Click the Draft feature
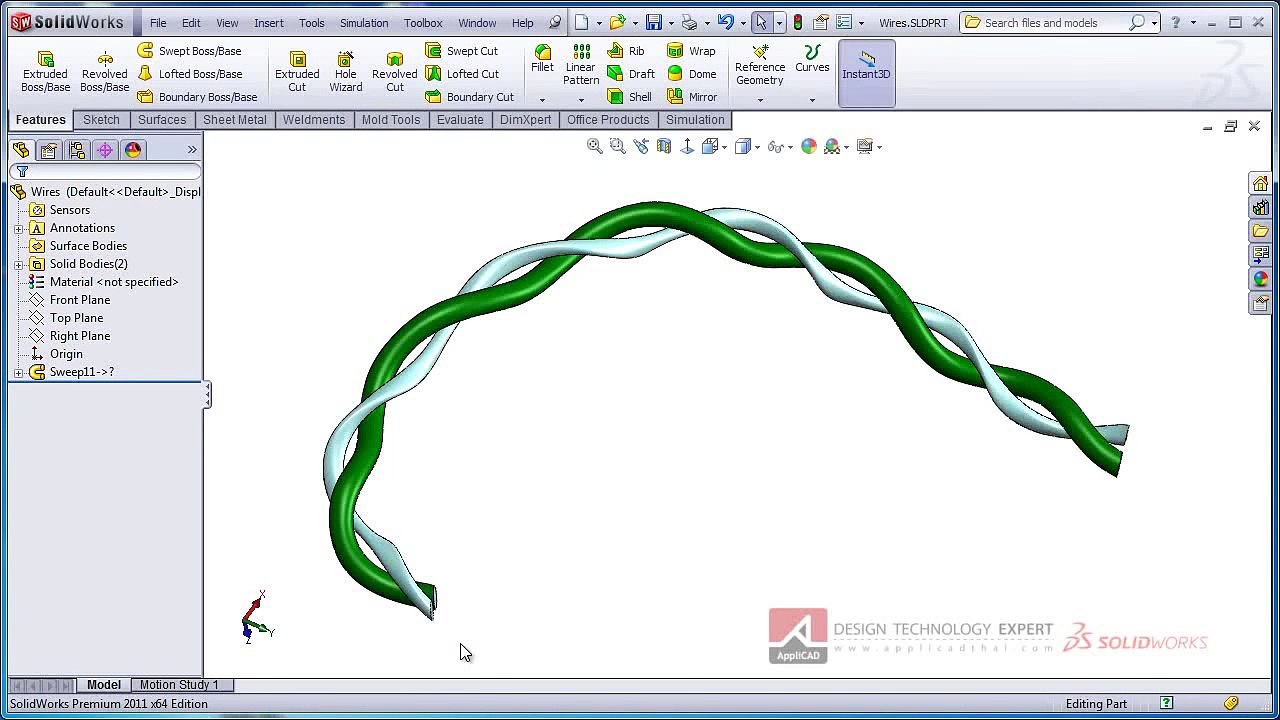This screenshot has height=720, width=1280. 631,74
